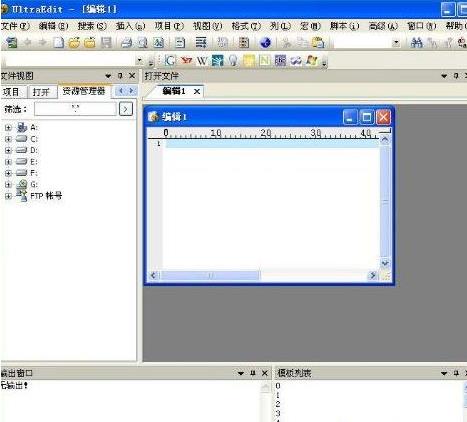Viewport: 467px width, 422px height.
Task: Click the Wikipedia W icon
Action: (202, 61)
